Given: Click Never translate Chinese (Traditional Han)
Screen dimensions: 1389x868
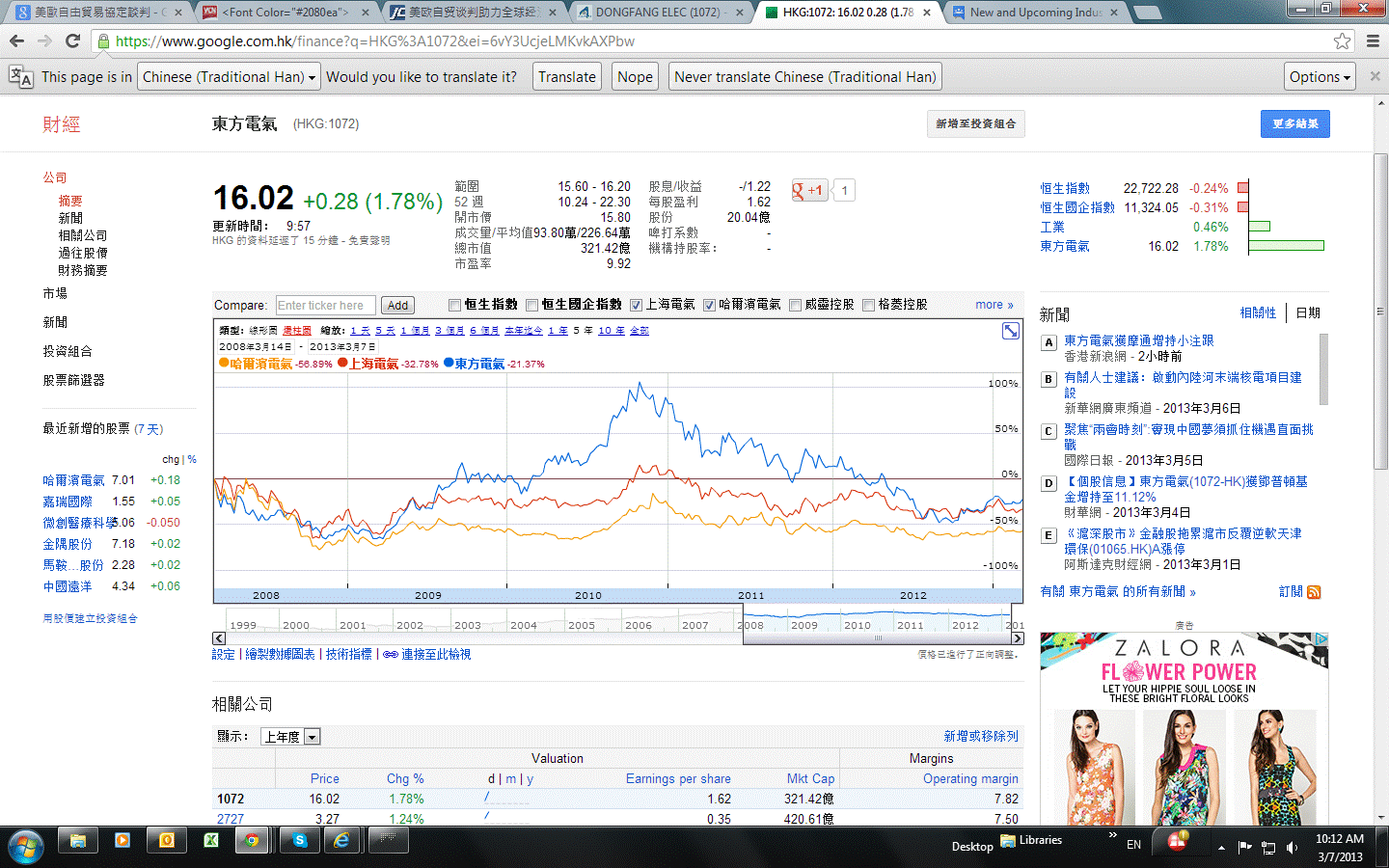Looking at the screenshot, I should pos(805,77).
